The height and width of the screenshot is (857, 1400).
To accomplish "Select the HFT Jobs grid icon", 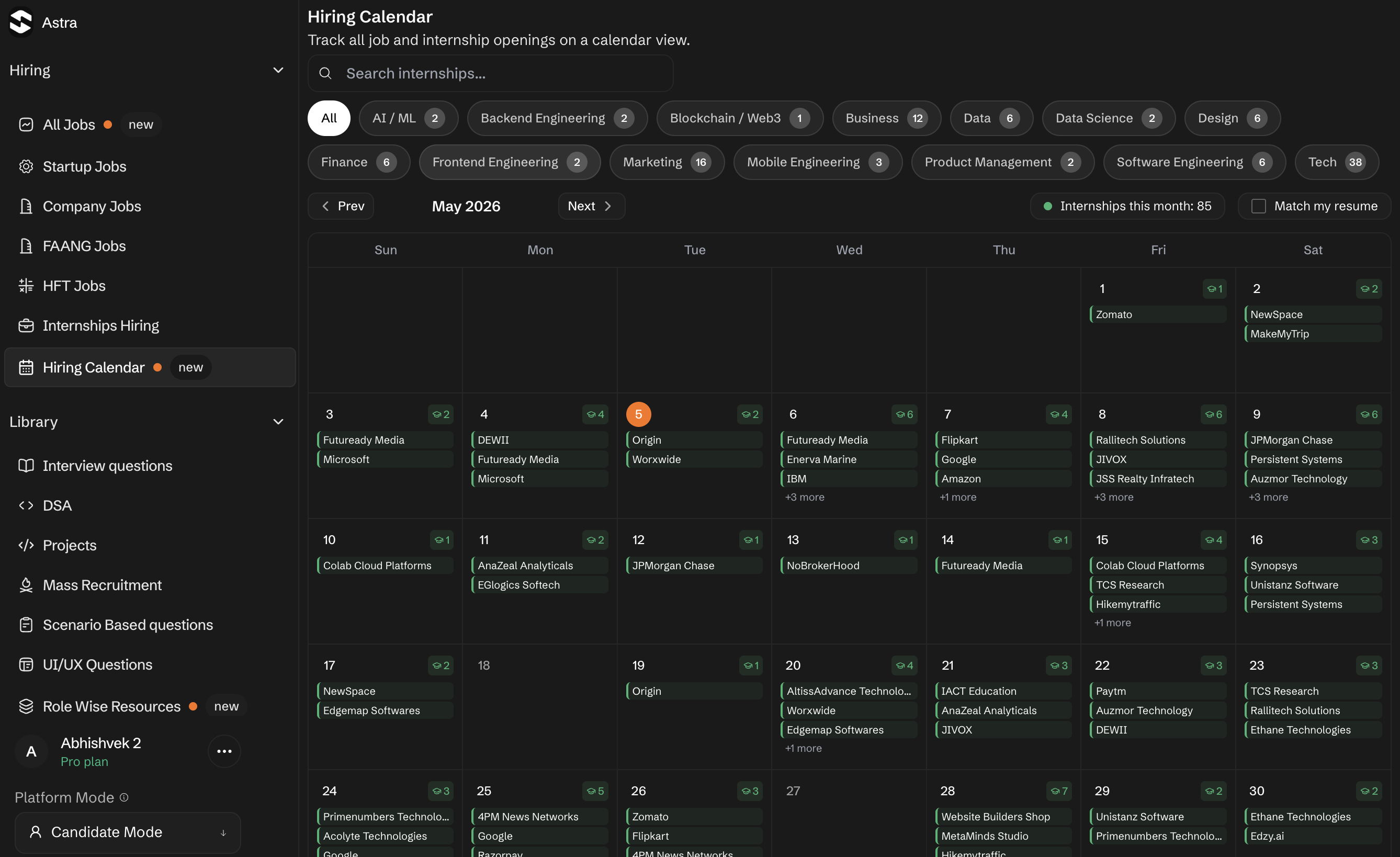I will [x=26, y=285].
